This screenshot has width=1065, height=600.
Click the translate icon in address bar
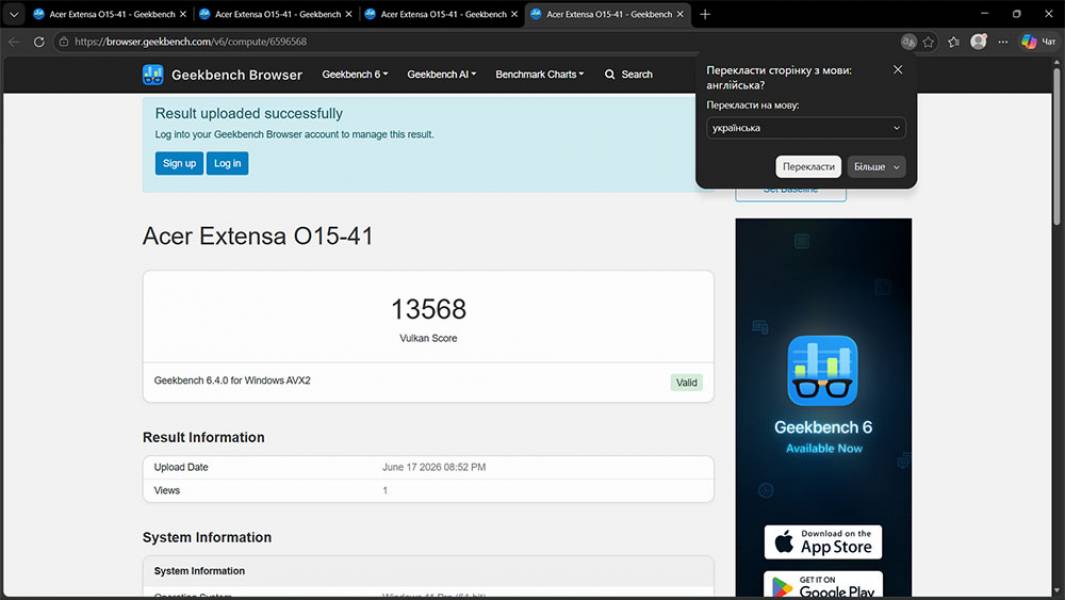point(908,42)
